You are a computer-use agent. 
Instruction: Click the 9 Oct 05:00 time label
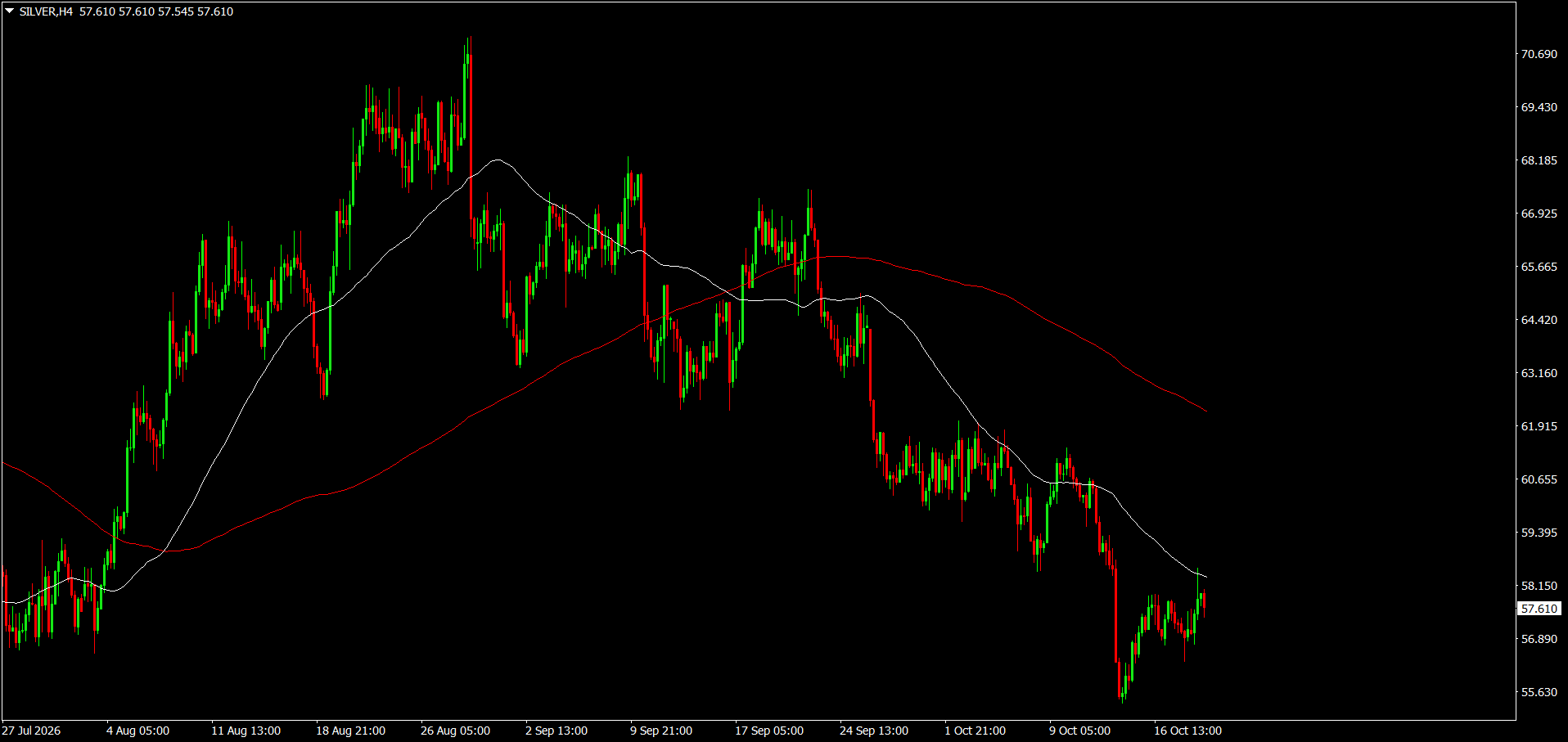[x=1080, y=731]
